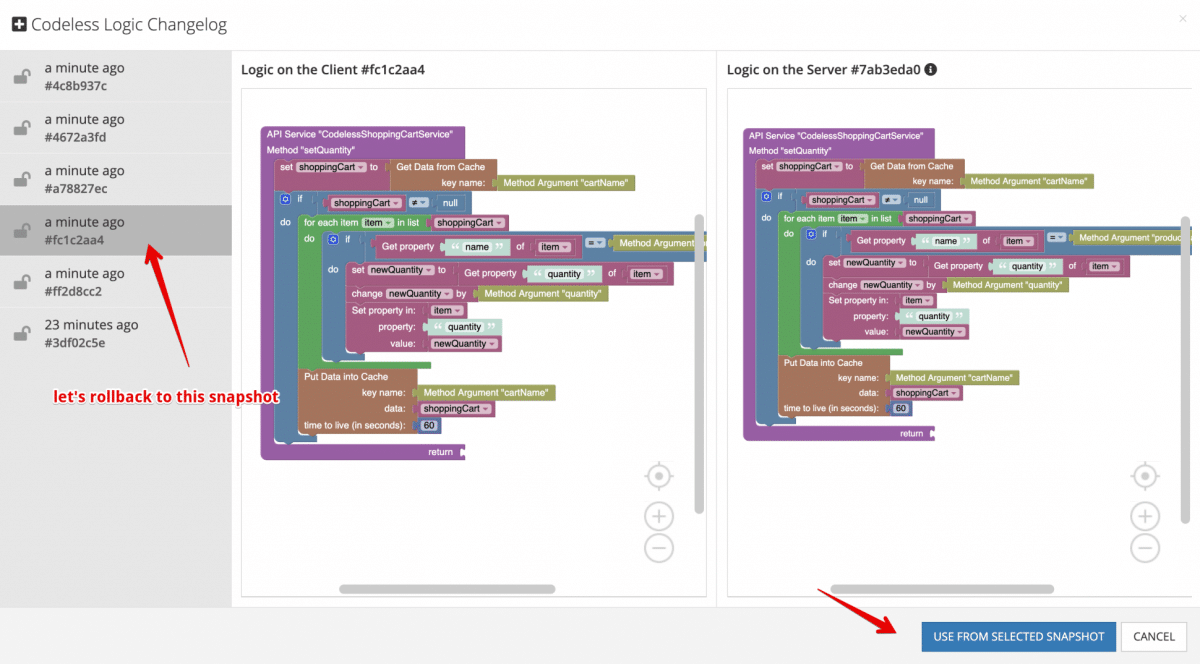The width and height of the screenshot is (1200, 664).
Task: Click the 'quantity' property text field in Client Set property block
Action: coord(464,327)
